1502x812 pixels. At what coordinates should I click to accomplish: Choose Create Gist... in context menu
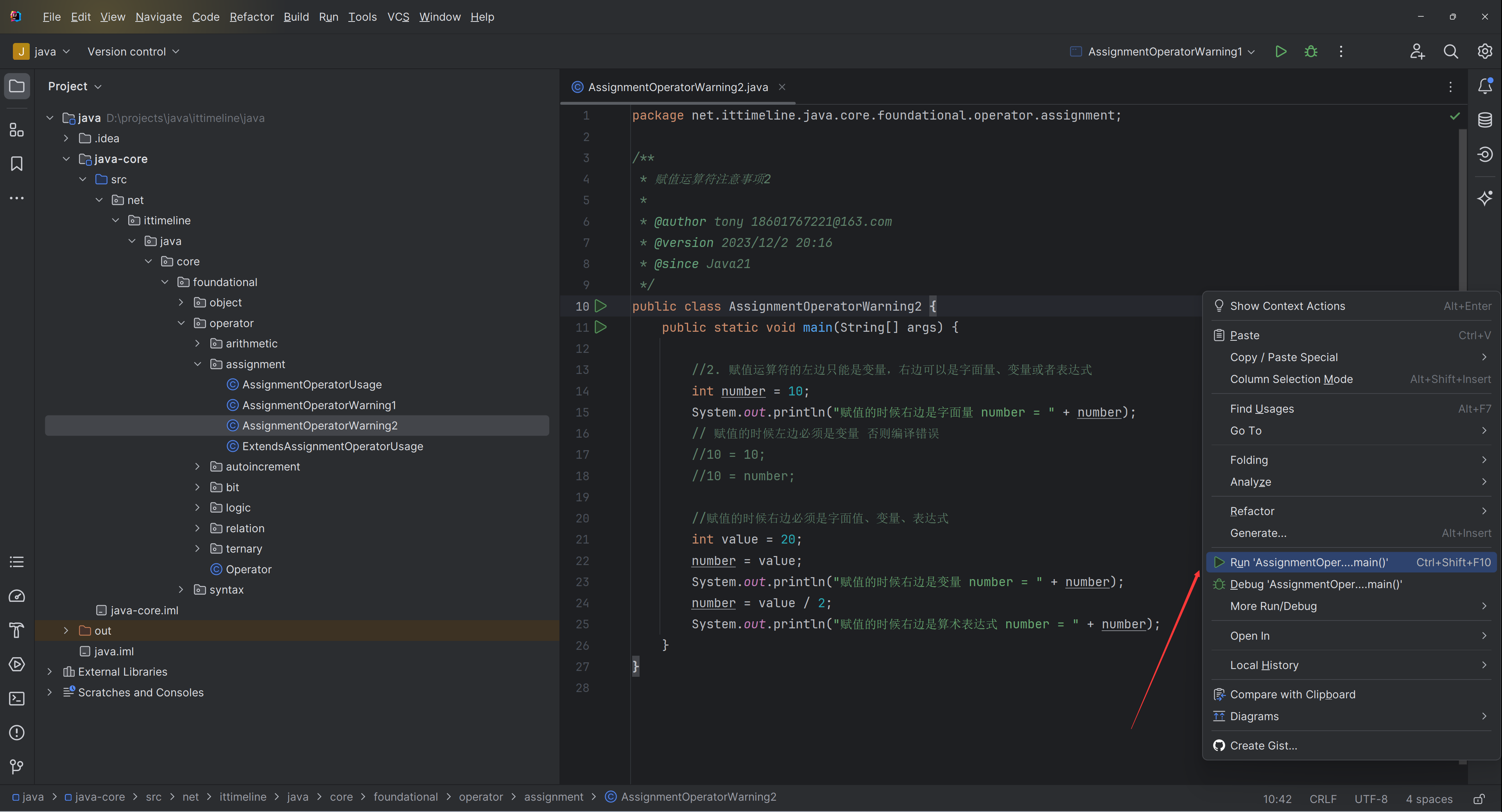[1351, 746]
